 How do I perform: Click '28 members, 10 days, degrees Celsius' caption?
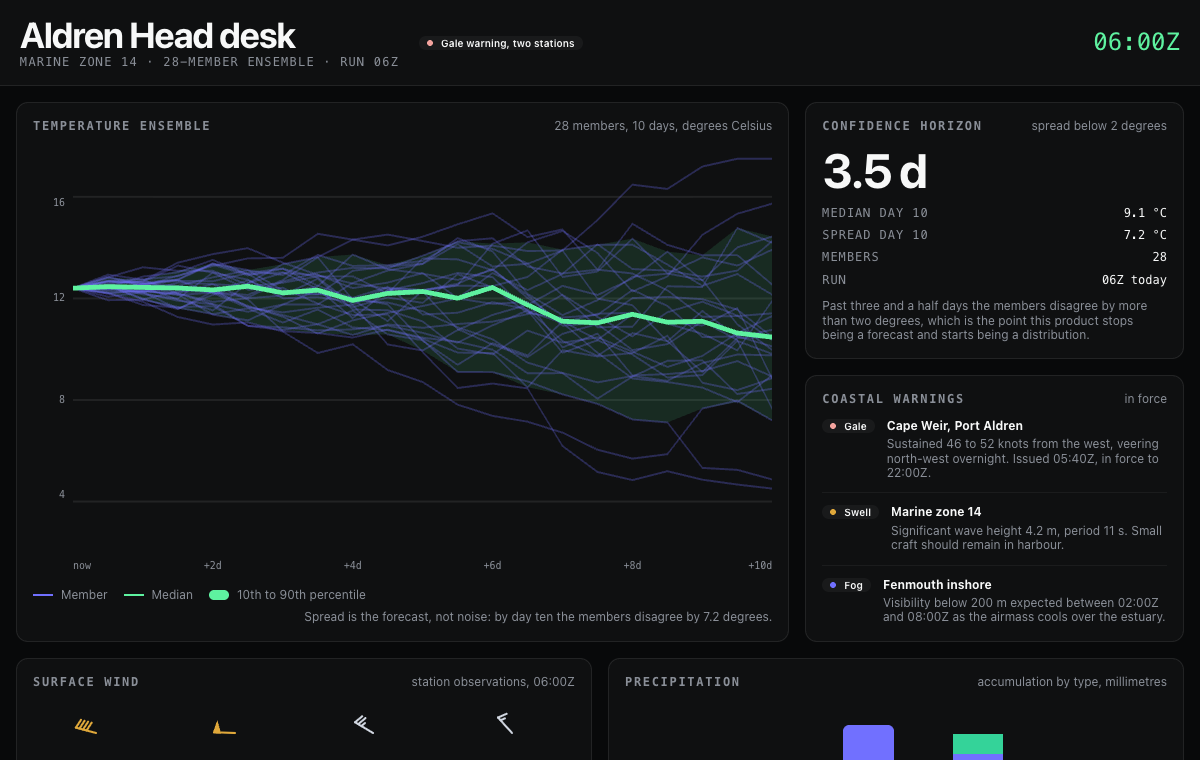[663, 126]
